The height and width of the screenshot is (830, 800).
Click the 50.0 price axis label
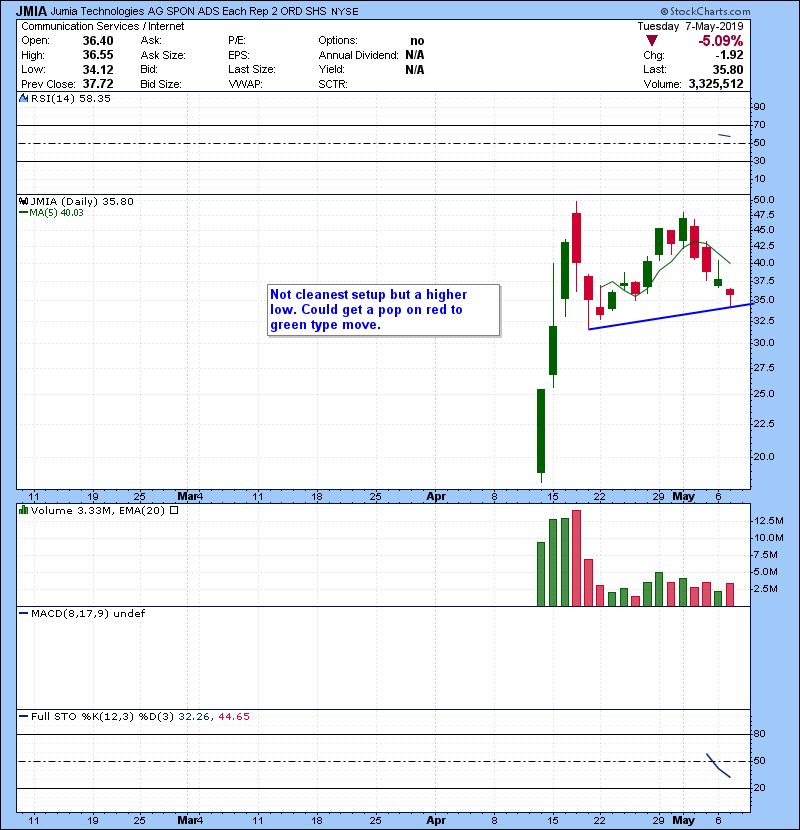click(x=763, y=200)
